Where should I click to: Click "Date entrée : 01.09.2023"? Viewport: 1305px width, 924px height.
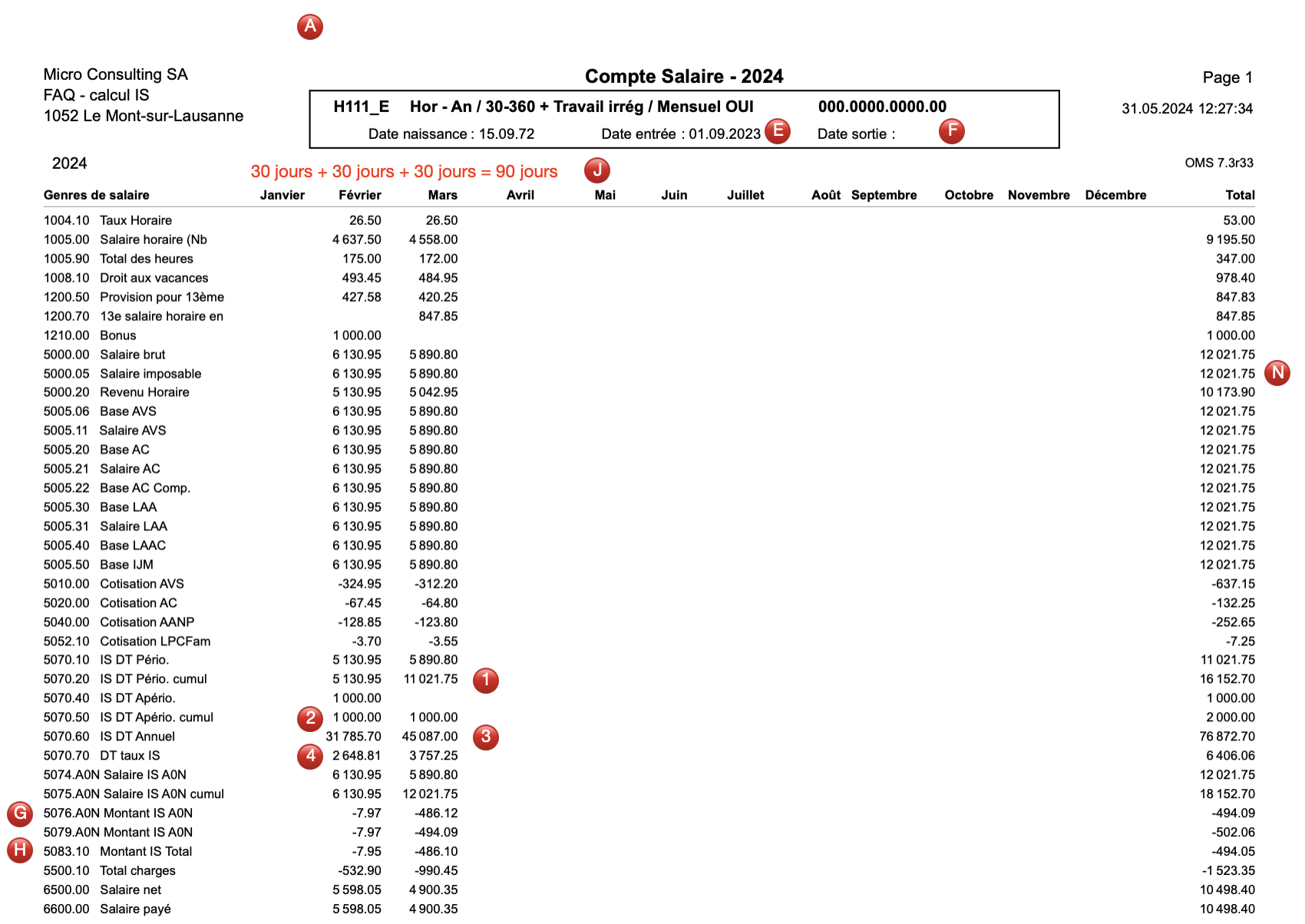click(x=681, y=134)
